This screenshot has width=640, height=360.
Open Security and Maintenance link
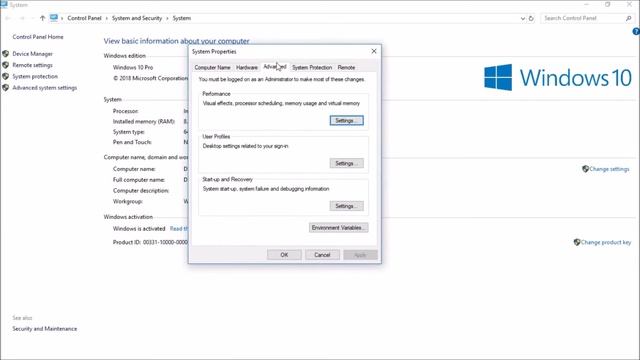44,329
